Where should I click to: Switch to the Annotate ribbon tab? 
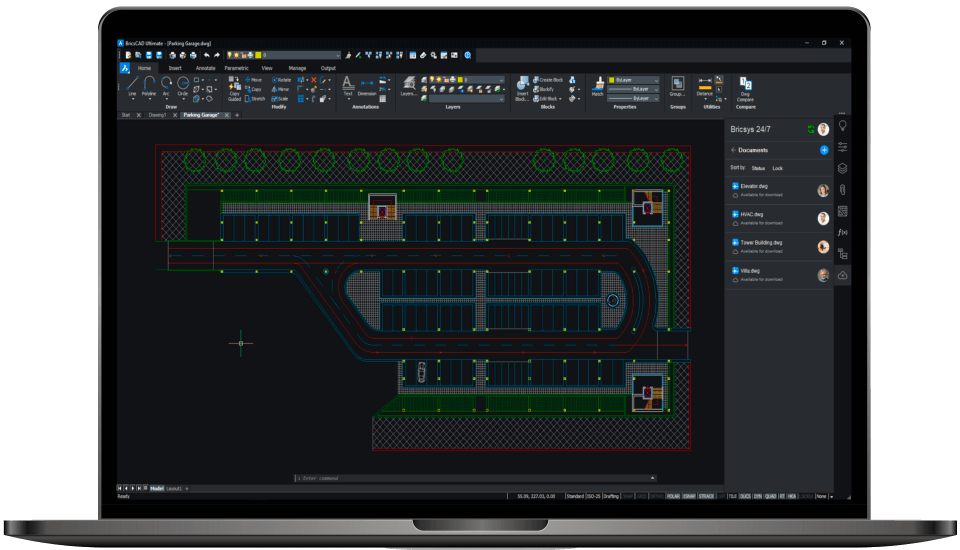coord(205,68)
